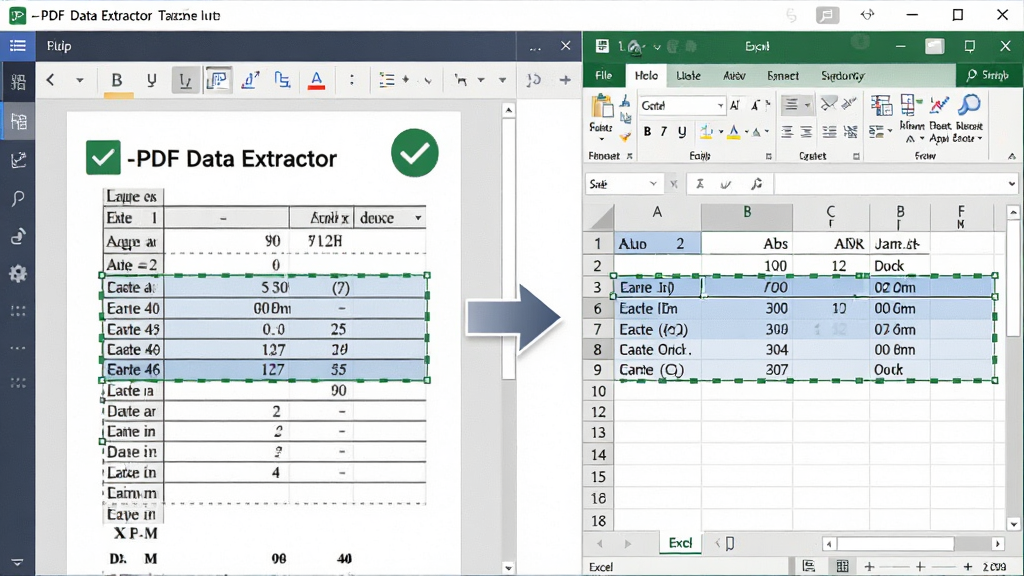This screenshot has width=1024, height=576.
Task: Open the hamburger menu in PDF extractor sidebar
Action: 18,46
